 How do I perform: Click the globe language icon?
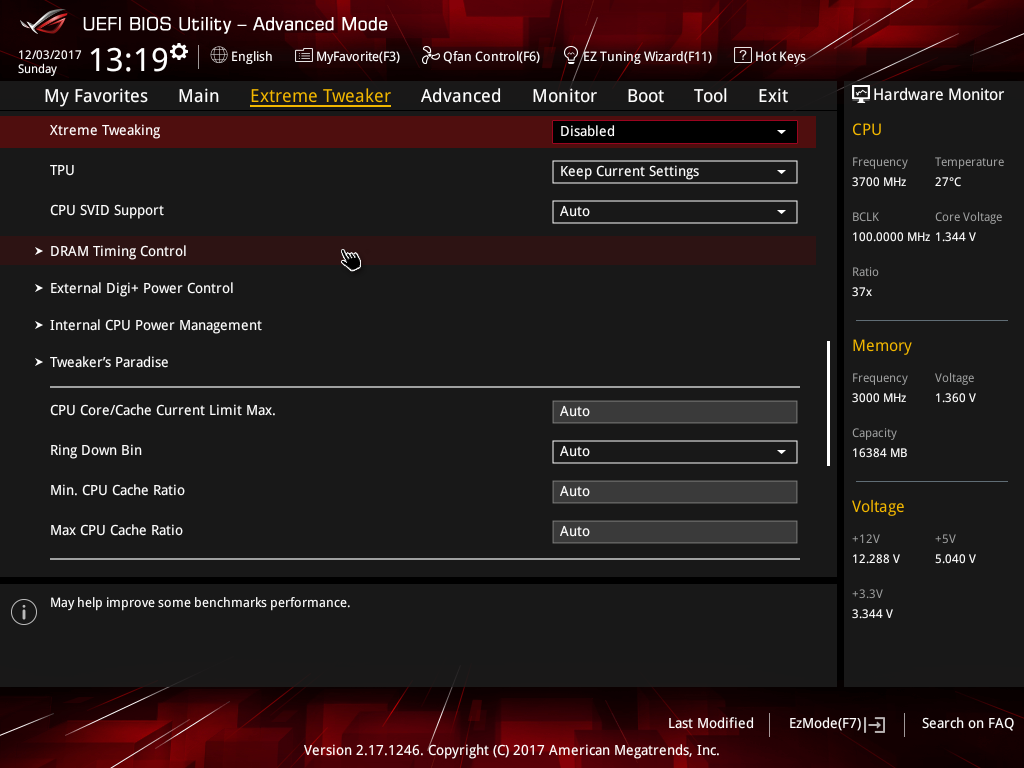pyautogui.click(x=219, y=56)
